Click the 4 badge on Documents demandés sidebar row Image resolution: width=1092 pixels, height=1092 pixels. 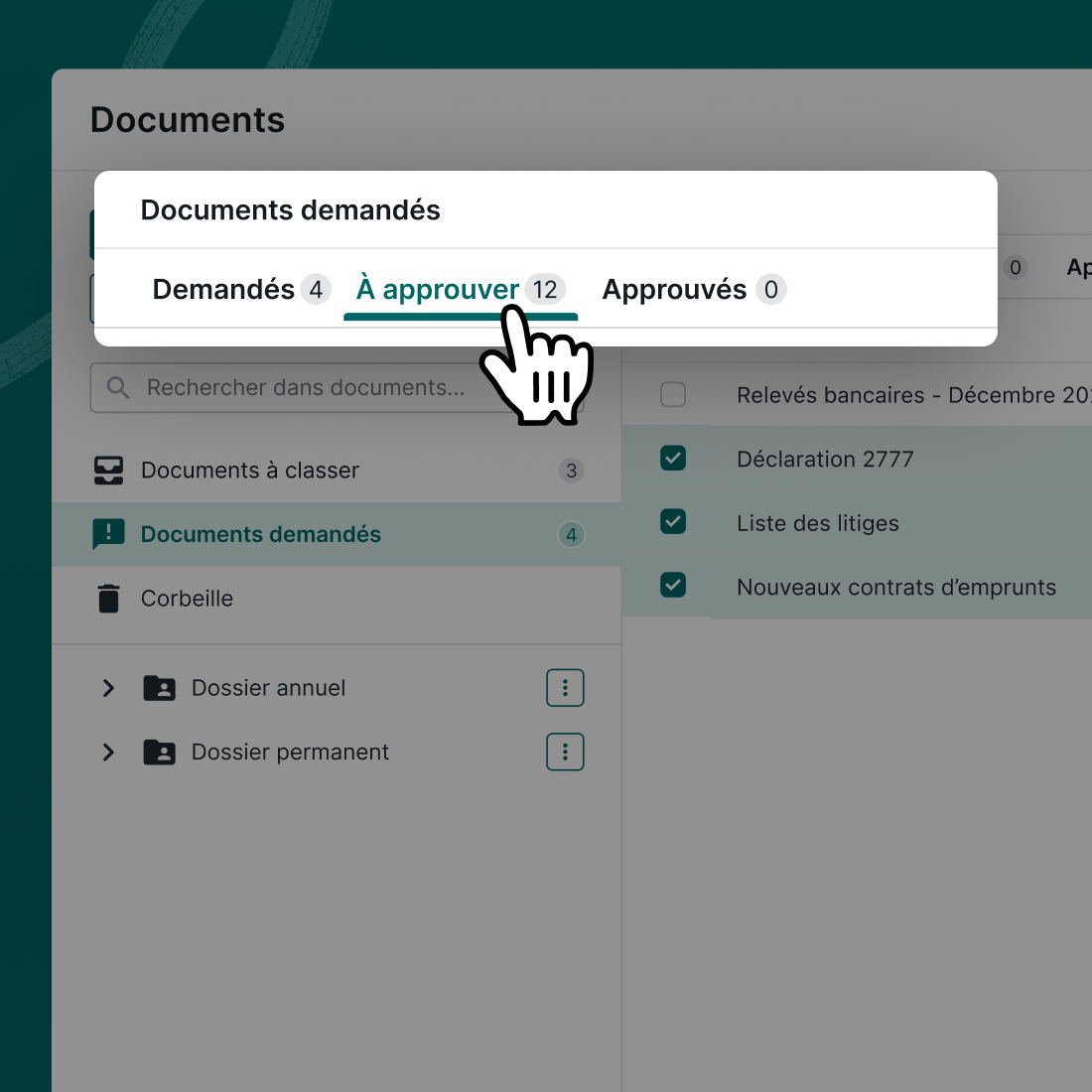(571, 535)
